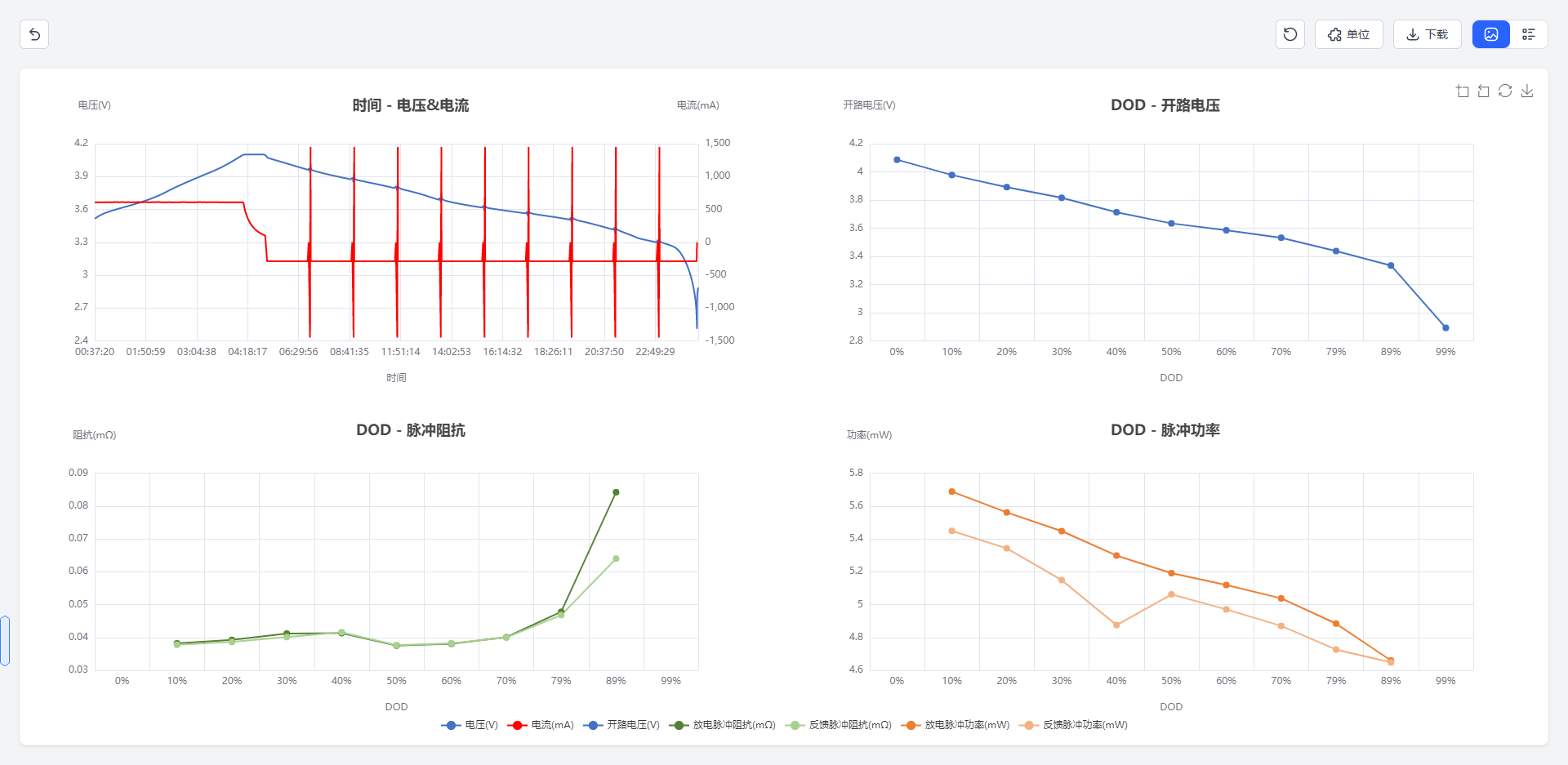Click the 89% light green feedback impedance point

pos(616,559)
